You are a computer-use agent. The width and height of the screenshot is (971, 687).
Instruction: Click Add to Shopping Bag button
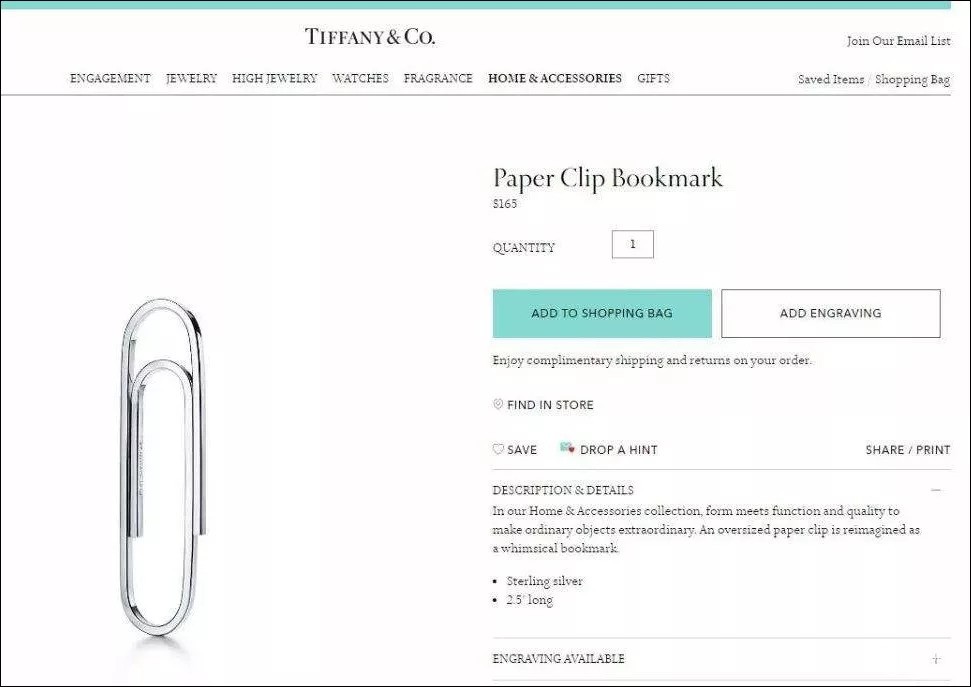602,313
